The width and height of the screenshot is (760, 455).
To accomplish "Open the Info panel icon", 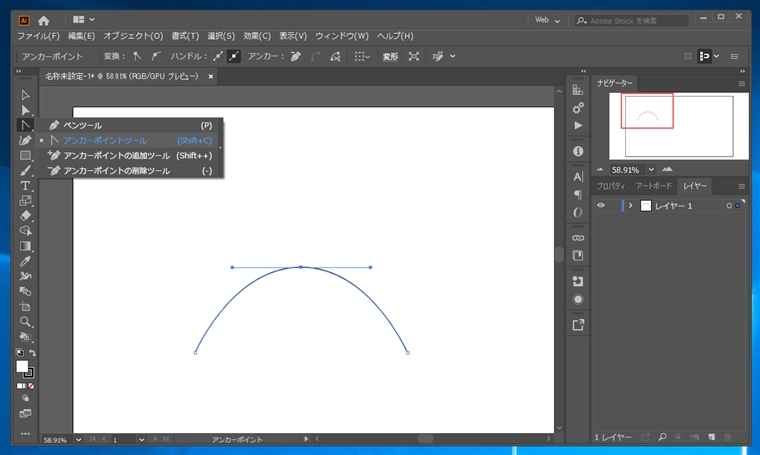I will click(578, 151).
